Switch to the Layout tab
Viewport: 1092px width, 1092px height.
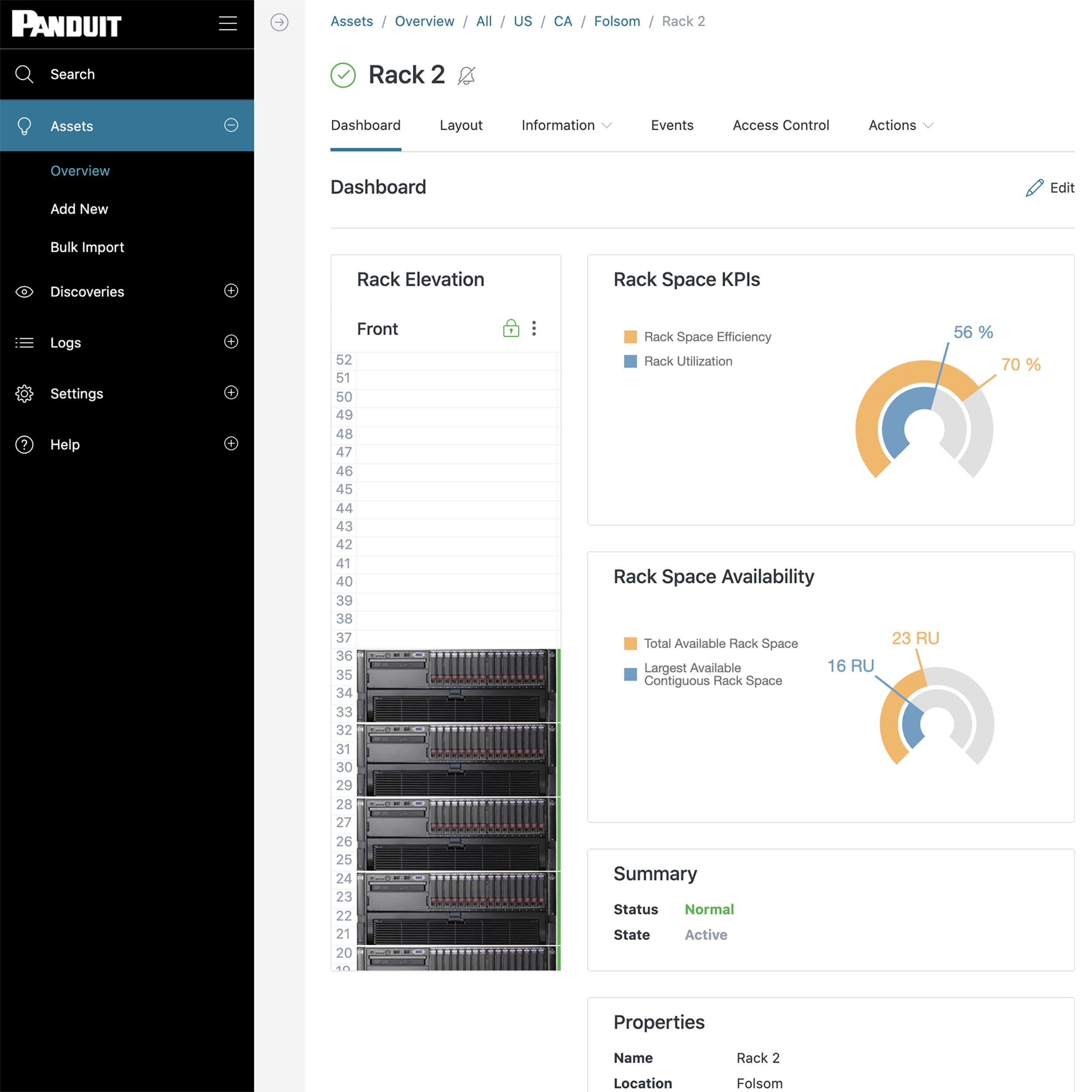coord(461,125)
